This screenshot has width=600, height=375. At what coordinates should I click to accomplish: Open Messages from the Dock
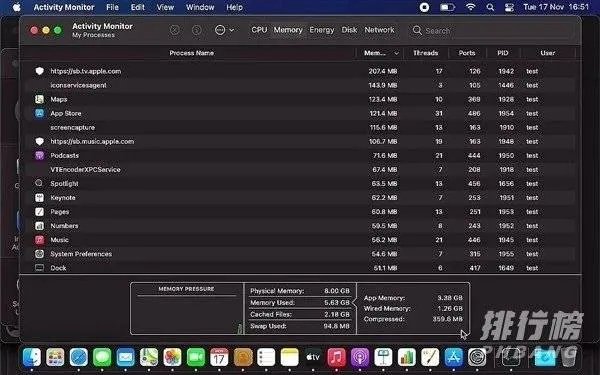click(x=102, y=357)
